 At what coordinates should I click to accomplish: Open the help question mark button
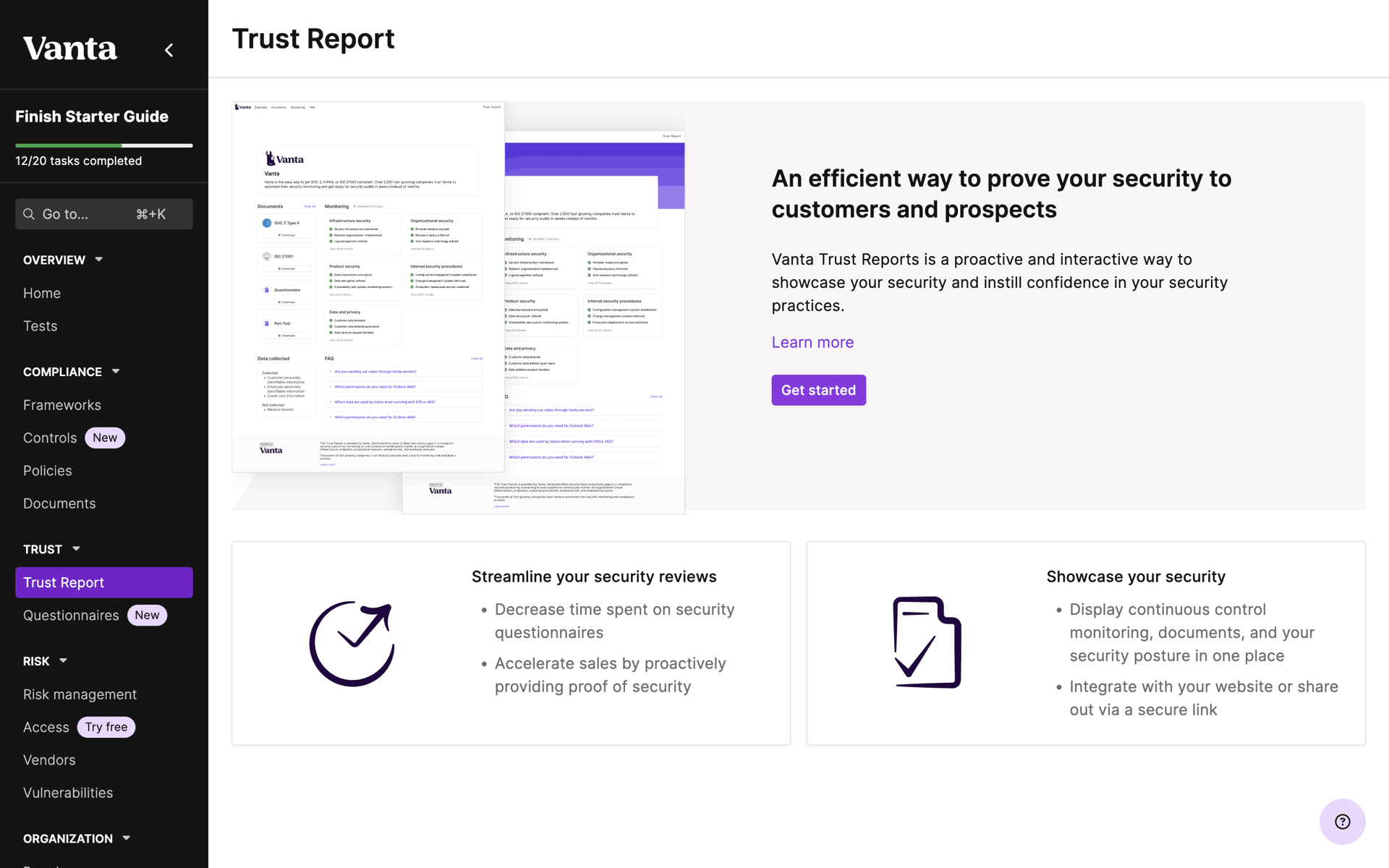[1342, 821]
